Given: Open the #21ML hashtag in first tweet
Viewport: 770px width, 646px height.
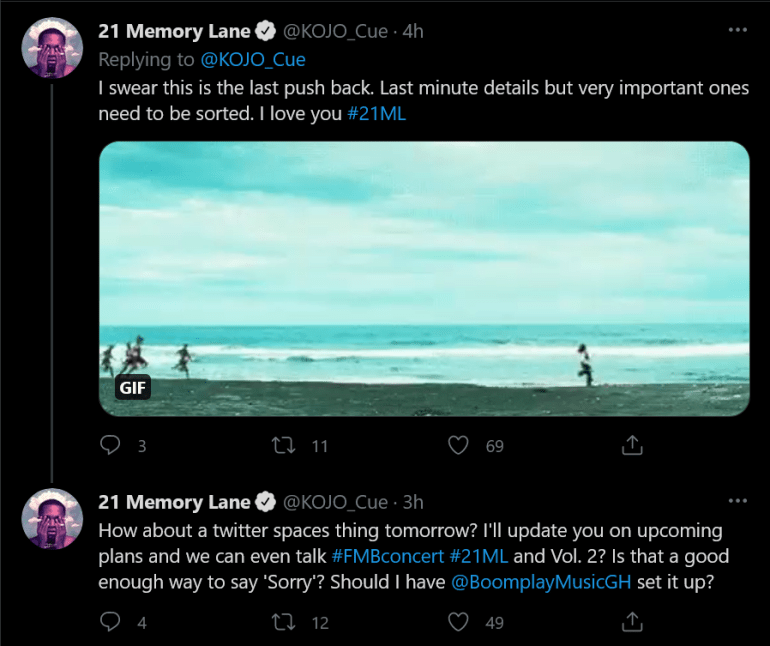Looking at the screenshot, I should (x=377, y=114).
